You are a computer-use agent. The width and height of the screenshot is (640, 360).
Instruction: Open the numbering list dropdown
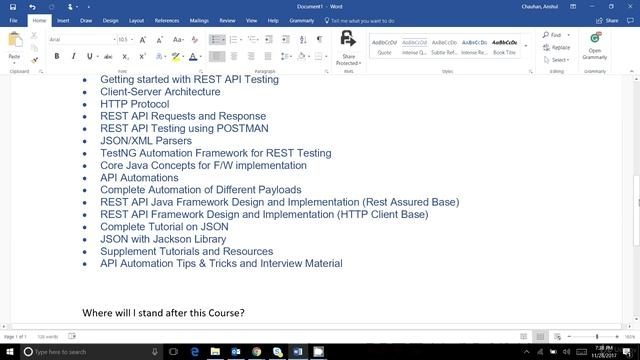tap(241, 40)
